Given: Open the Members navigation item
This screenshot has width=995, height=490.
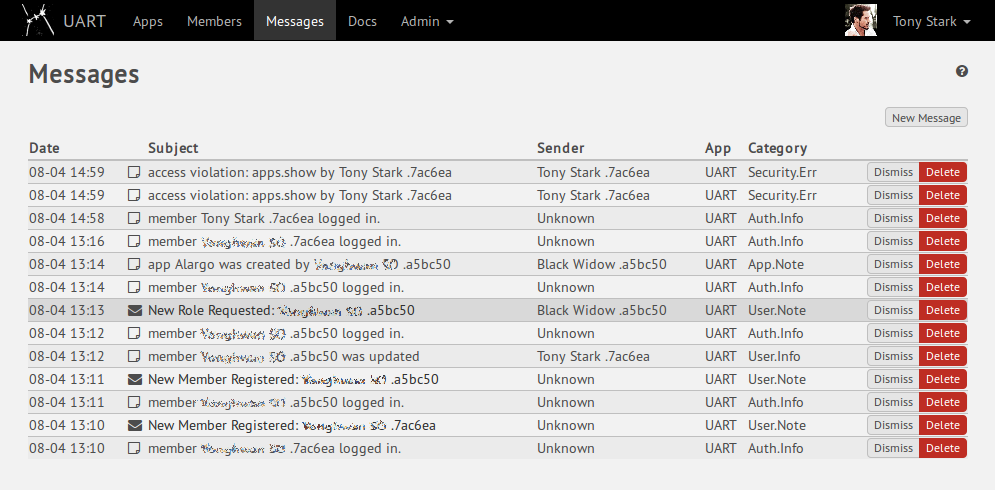Looking at the screenshot, I should pyautogui.click(x=214, y=21).
